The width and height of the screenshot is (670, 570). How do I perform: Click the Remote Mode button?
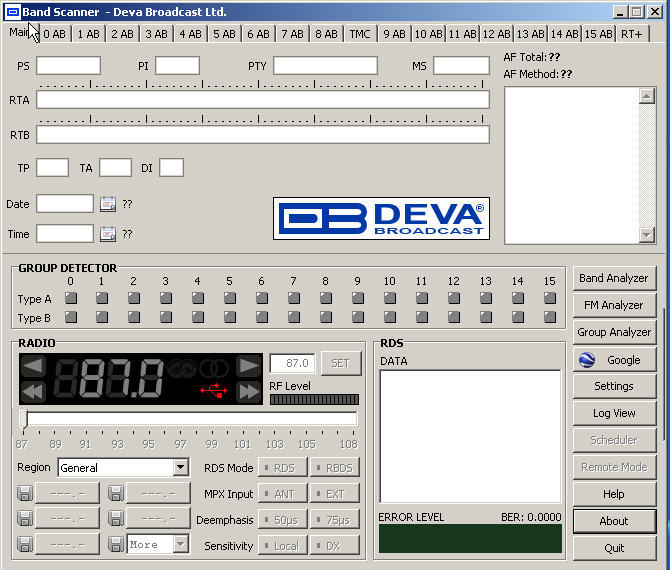614,467
